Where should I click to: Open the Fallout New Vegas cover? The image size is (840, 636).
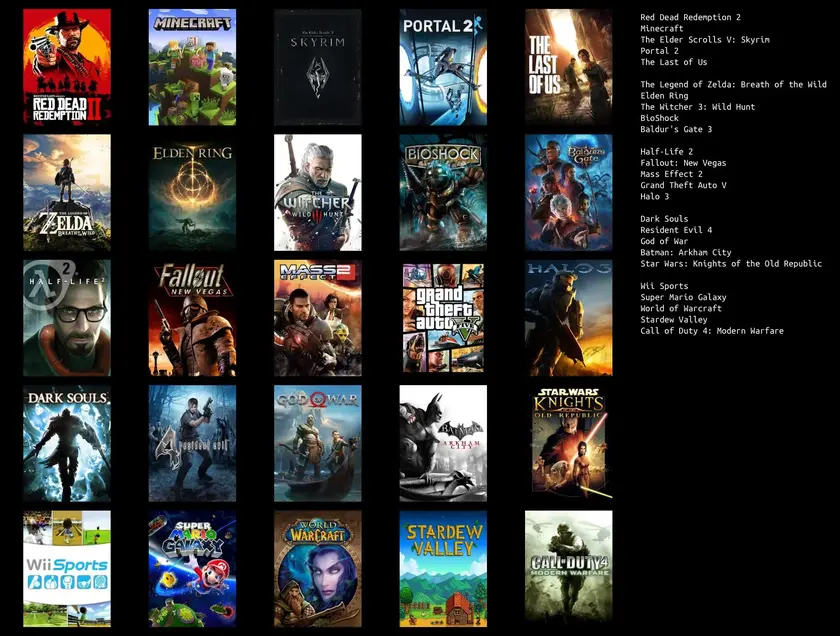point(192,318)
